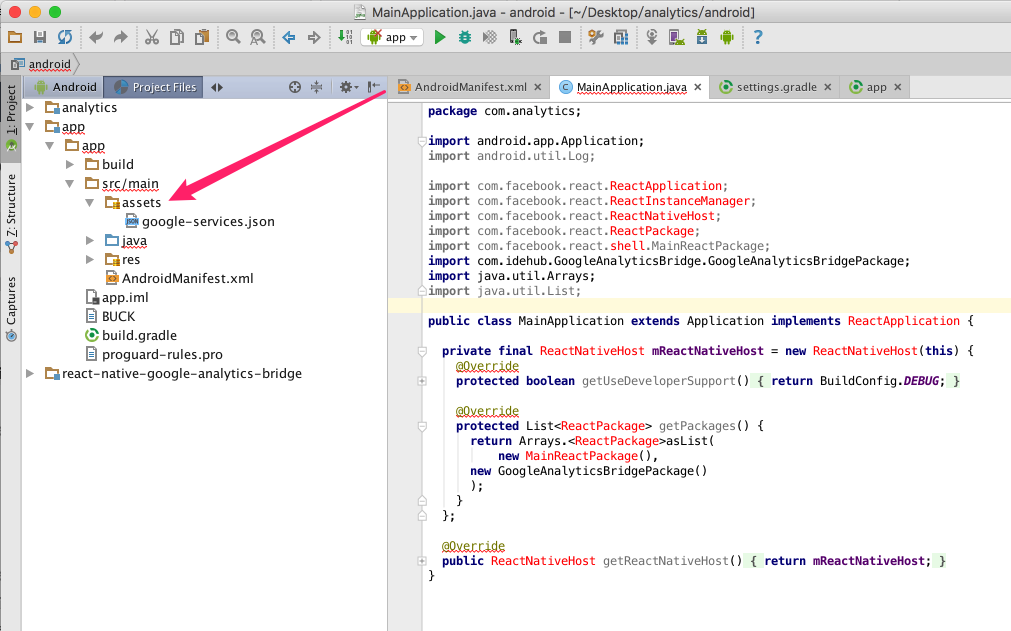Open the AVD Manager icon
Image resolution: width=1011 pixels, height=631 pixels.
[676, 37]
